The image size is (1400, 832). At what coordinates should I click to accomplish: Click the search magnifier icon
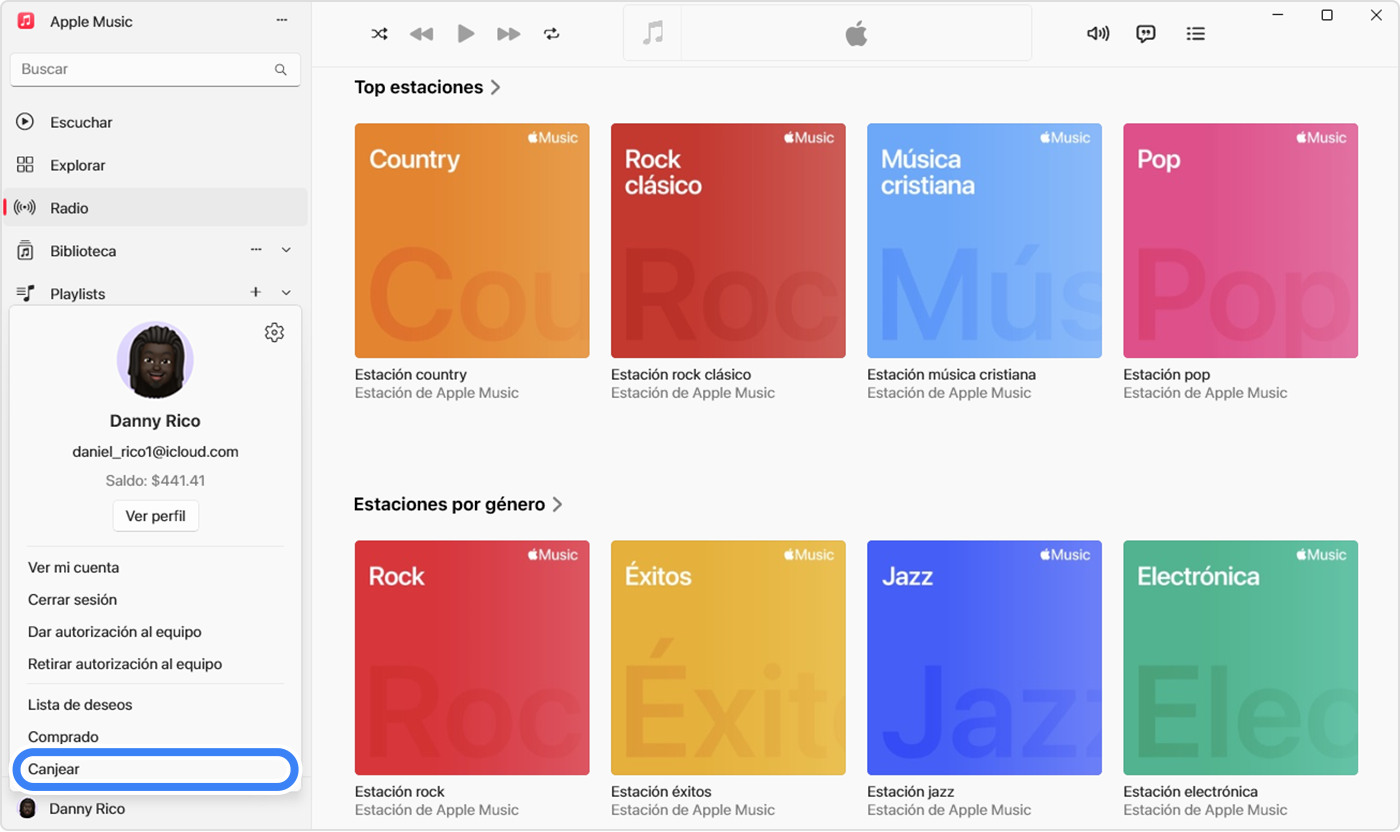[280, 70]
